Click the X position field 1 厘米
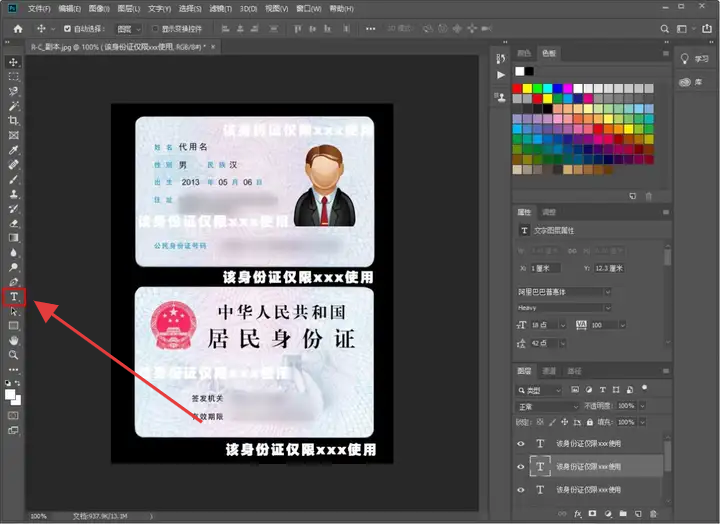Screen dimensions: 720x524 (x=546, y=268)
